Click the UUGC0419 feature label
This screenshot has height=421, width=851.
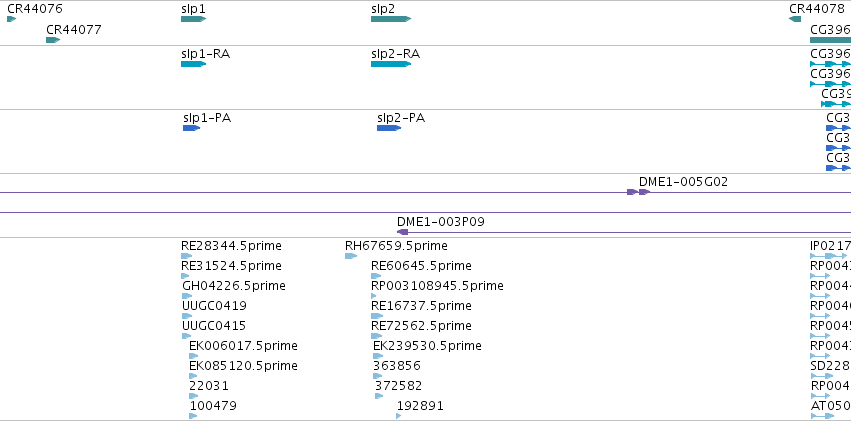pos(214,305)
